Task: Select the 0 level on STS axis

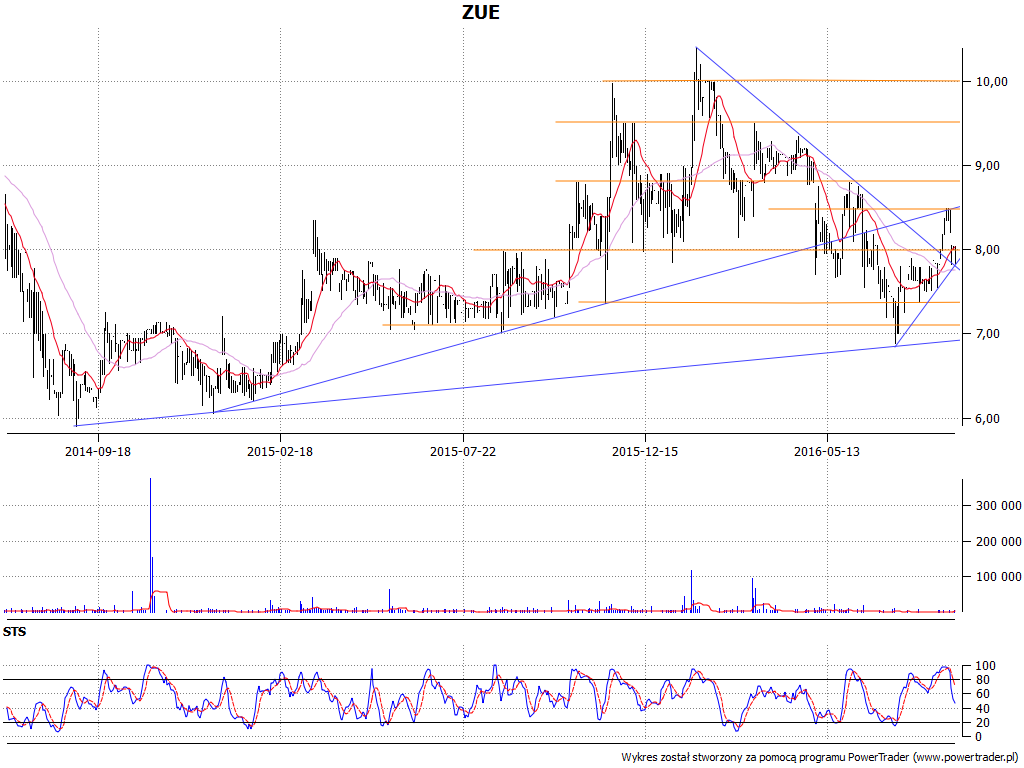Action: 979,737
